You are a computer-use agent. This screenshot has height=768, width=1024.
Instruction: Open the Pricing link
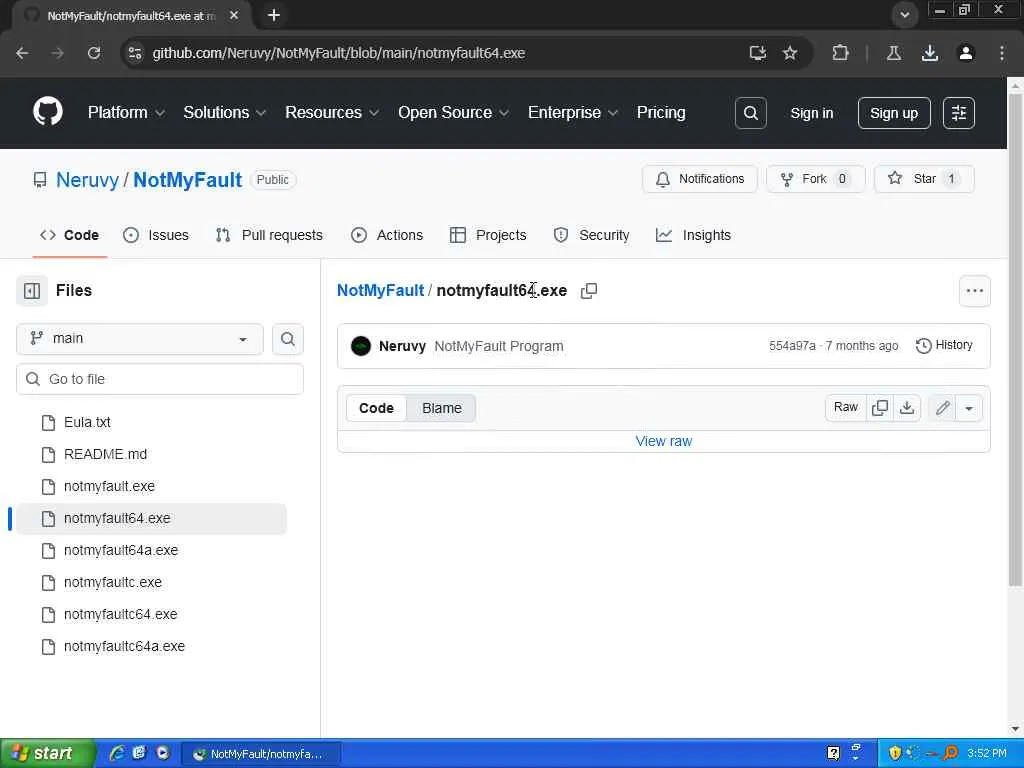pos(661,112)
